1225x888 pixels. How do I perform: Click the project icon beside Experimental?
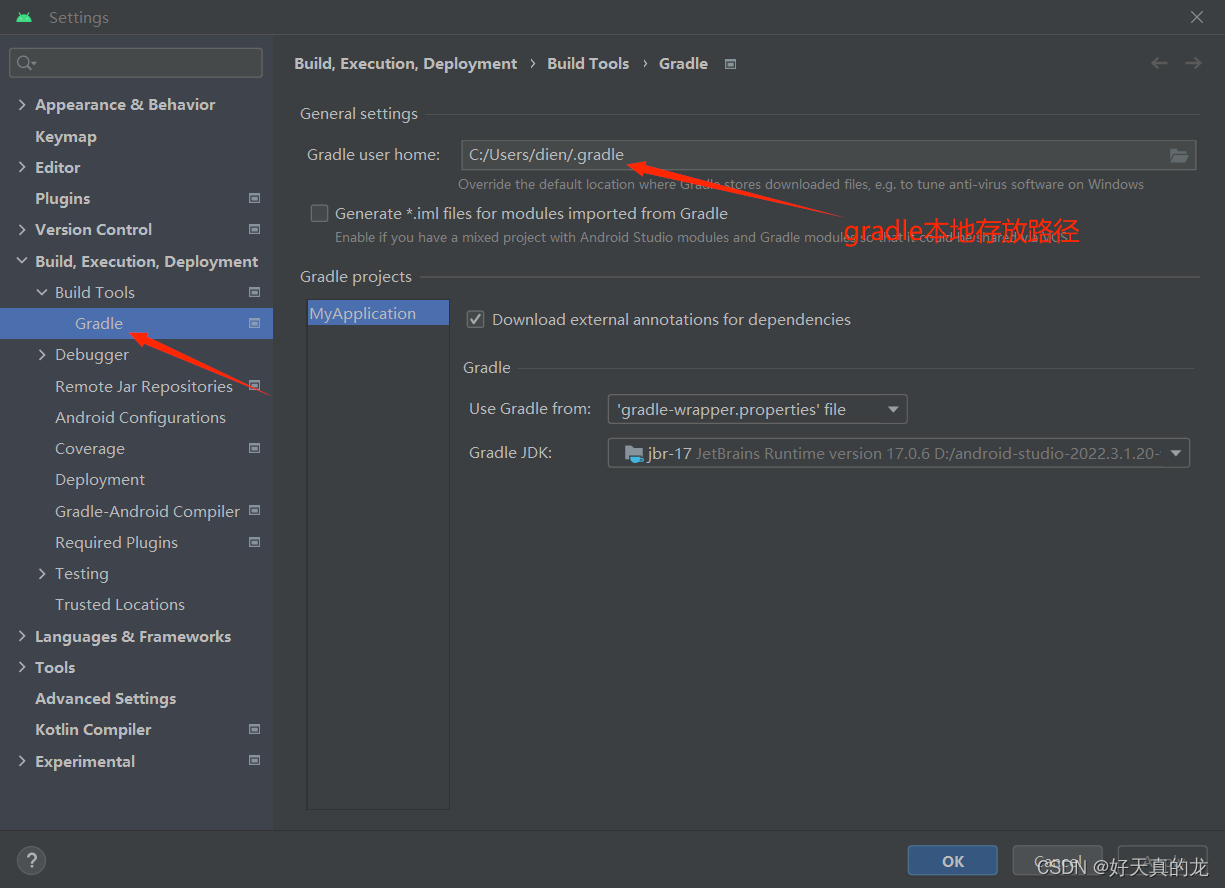point(254,761)
